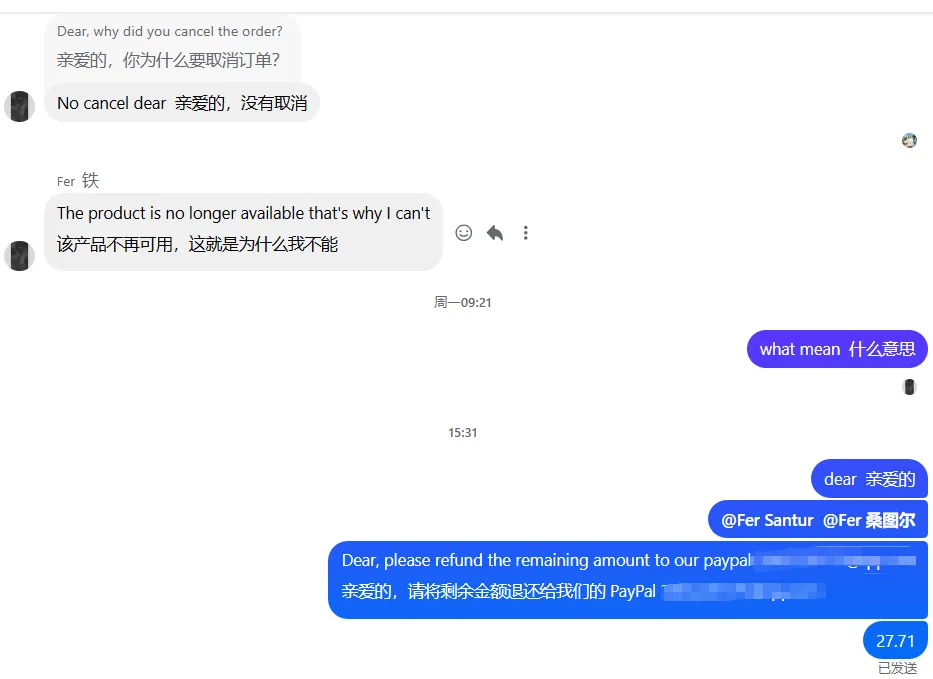
Task: Click the Chinese translation '该产品不再可用' text
Action: 114,244
